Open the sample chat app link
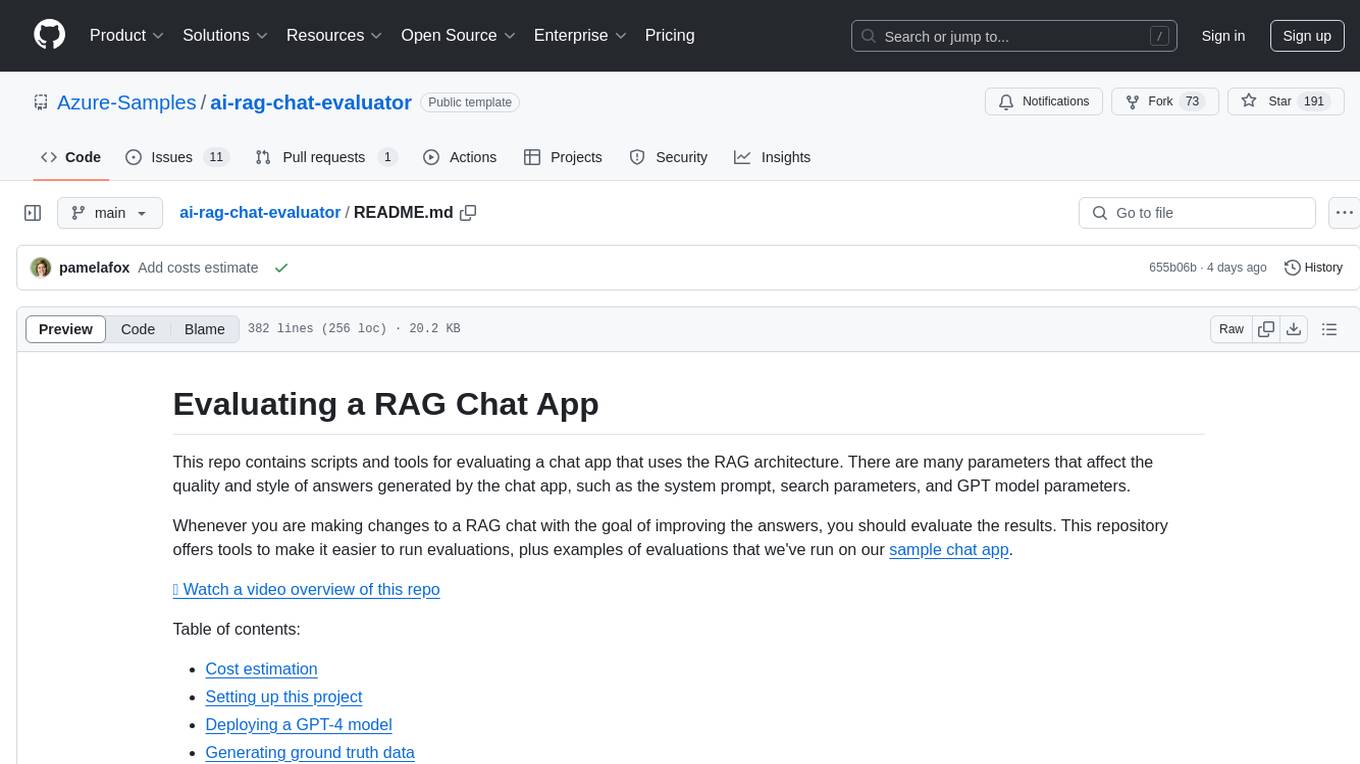This screenshot has width=1360, height=764. tap(949, 549)
